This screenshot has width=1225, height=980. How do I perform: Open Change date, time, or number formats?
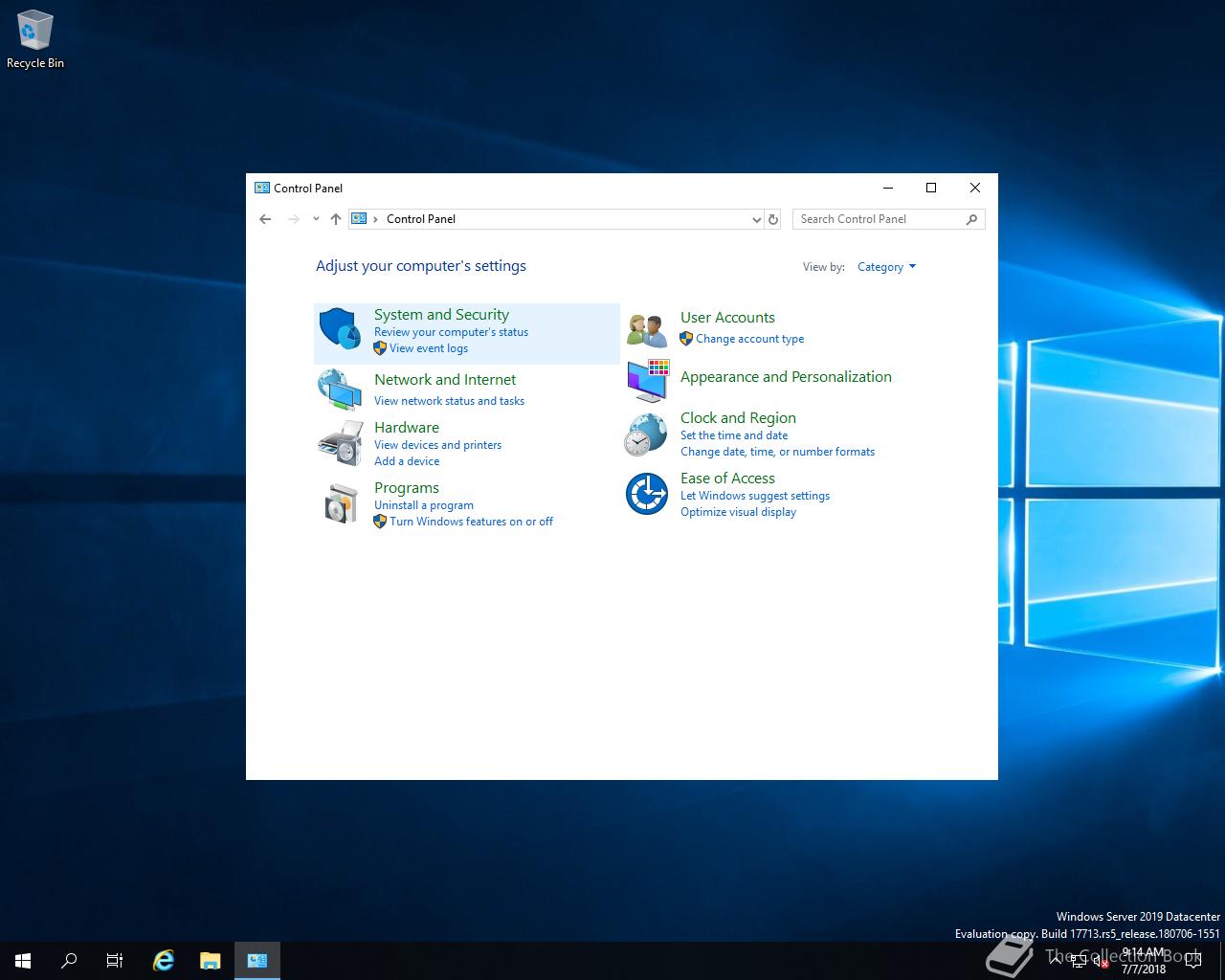point(777,452)
